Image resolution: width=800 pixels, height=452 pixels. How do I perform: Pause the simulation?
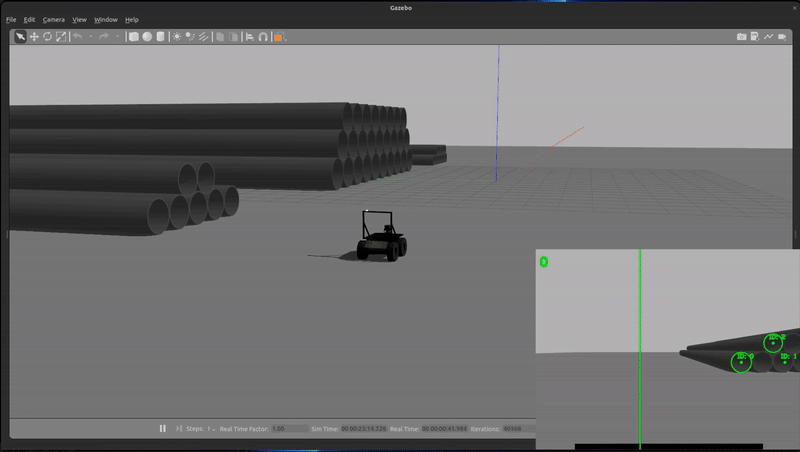pyautogui.click(x=163, y=429)
